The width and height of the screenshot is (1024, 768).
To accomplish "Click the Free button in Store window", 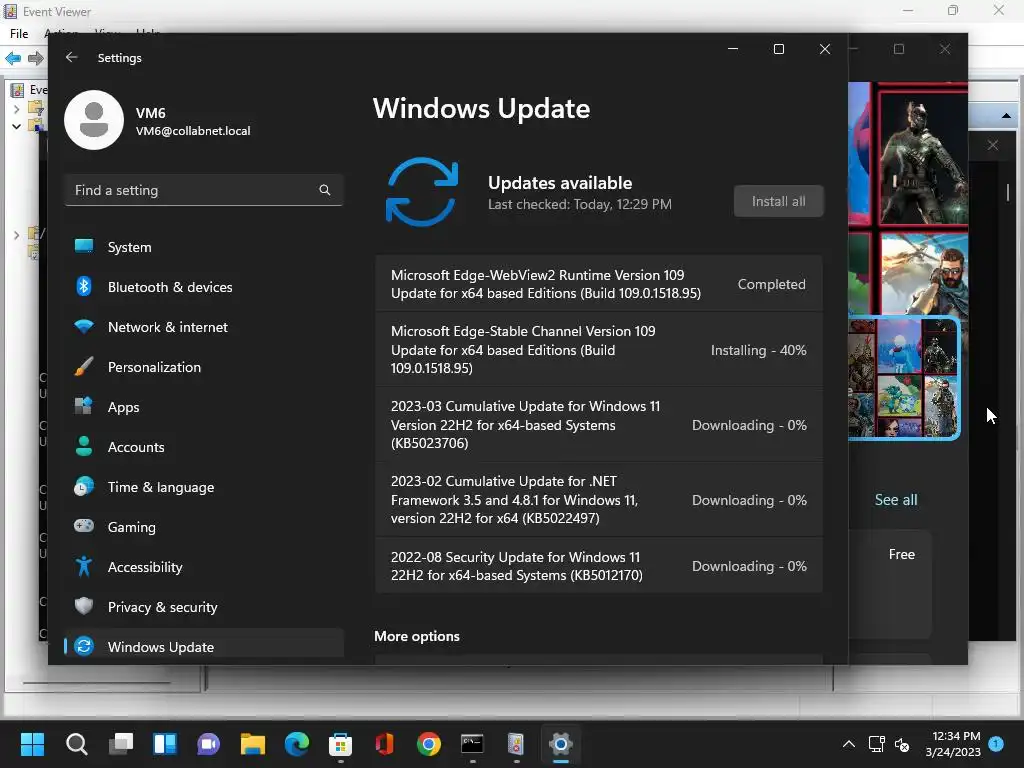I will (901, 554).
